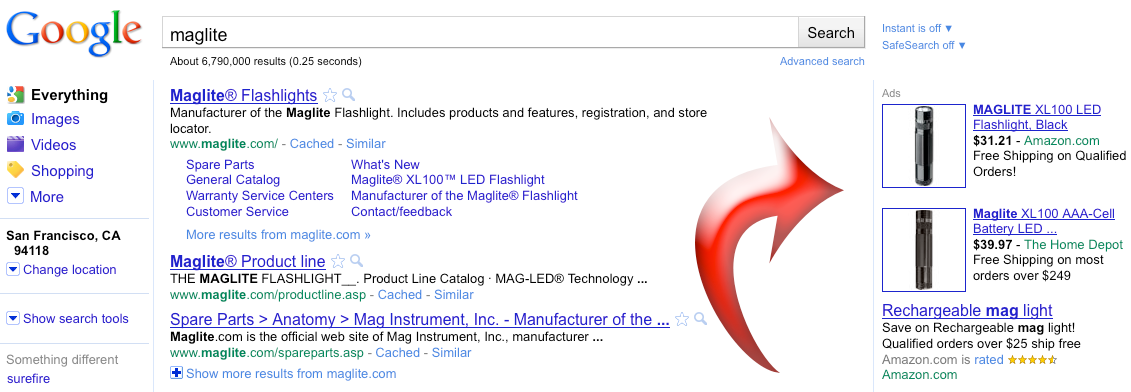
Task: Click the Images camera icon
Action: coord(15,119)
